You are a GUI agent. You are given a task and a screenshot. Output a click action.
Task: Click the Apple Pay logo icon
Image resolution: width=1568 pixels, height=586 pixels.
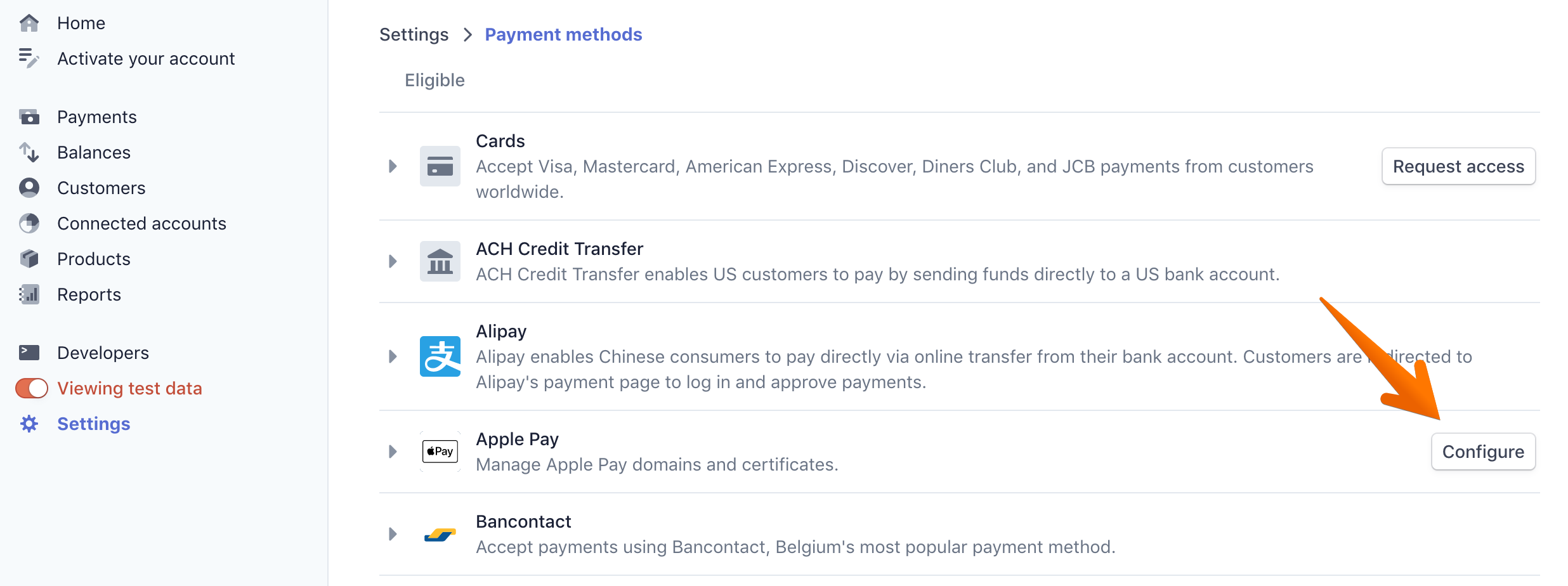pyautogui.click(x=440, y=452)
